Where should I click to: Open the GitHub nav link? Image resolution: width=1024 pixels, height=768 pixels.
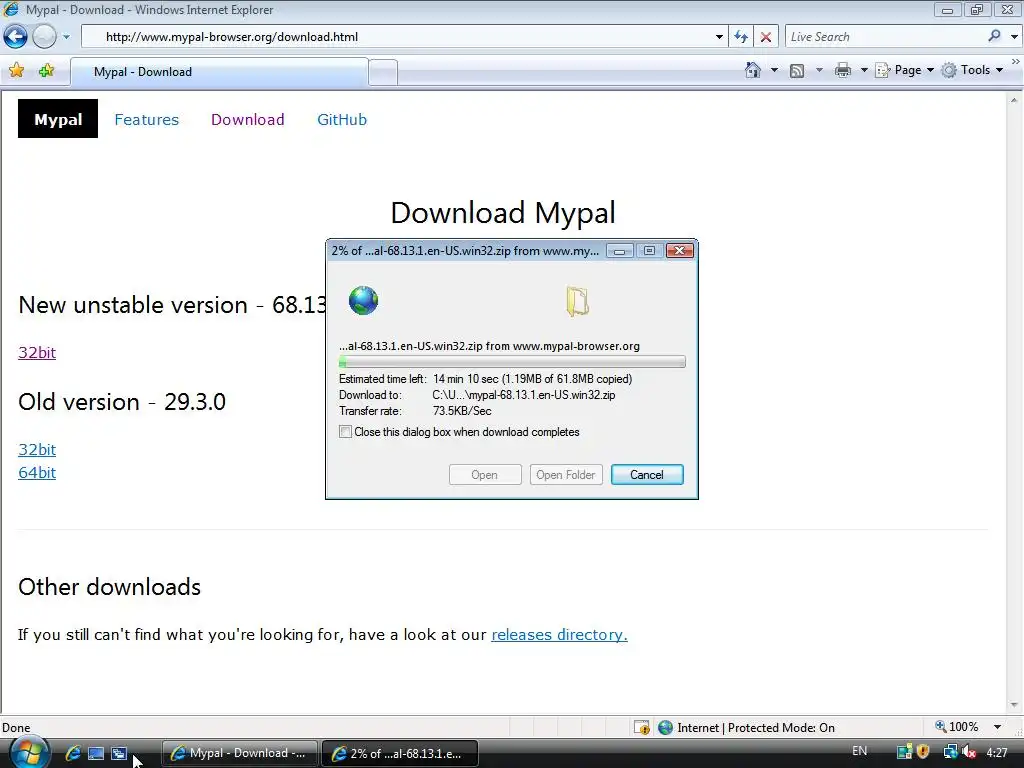click(x=342, y=120)
